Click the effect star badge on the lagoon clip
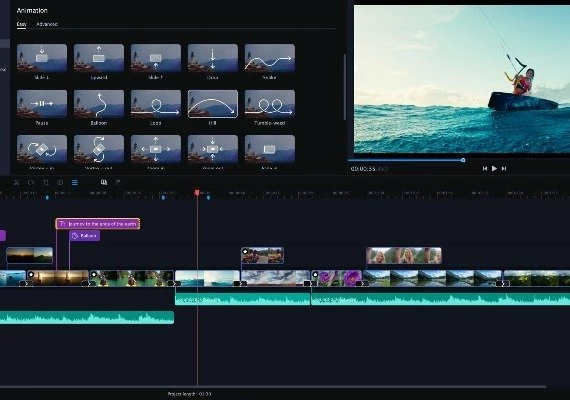 (94, 274)
